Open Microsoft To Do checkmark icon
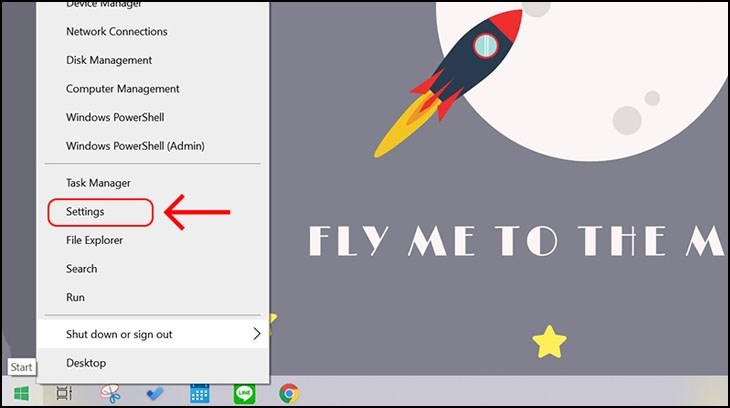This screenshot has height=408, width=730. (155, 393)
